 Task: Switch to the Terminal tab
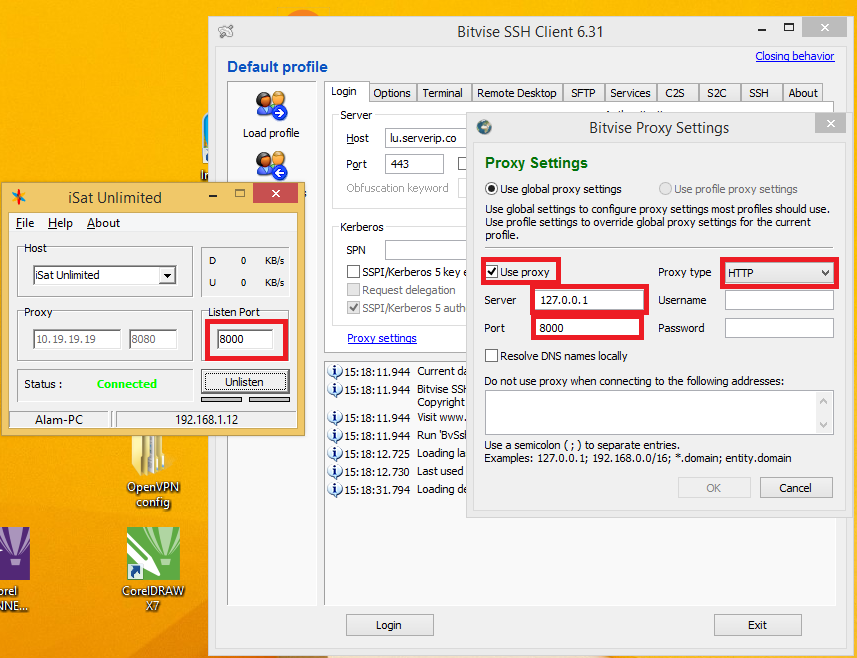point(442,93)
